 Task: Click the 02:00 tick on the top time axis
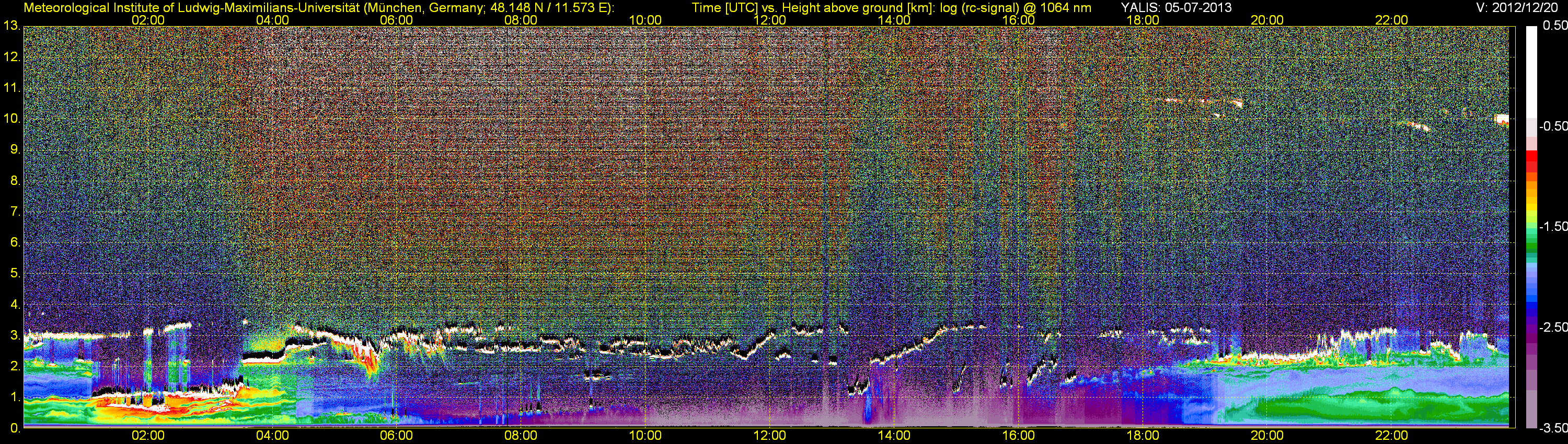pos(148,20)
